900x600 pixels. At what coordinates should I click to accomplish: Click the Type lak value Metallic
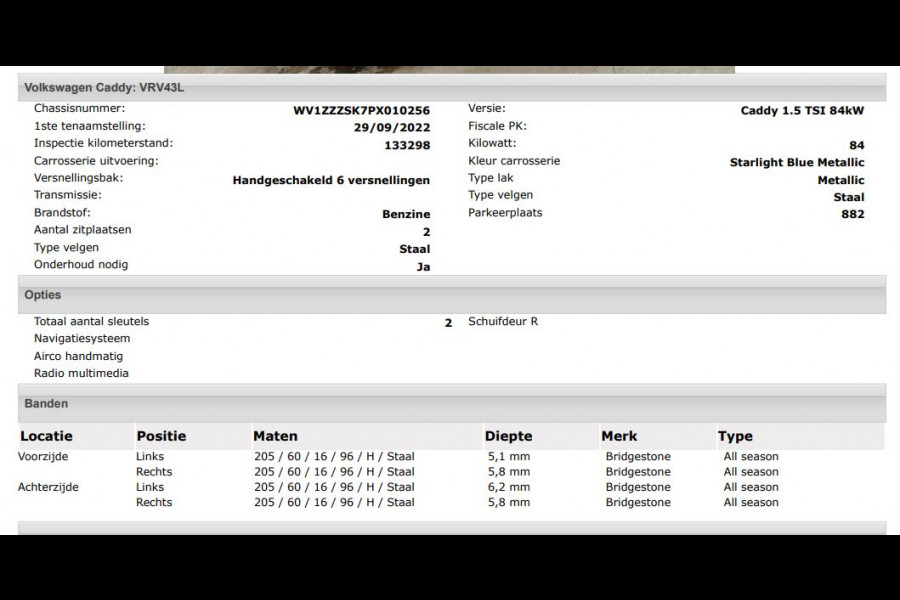(x=841, y=180)
